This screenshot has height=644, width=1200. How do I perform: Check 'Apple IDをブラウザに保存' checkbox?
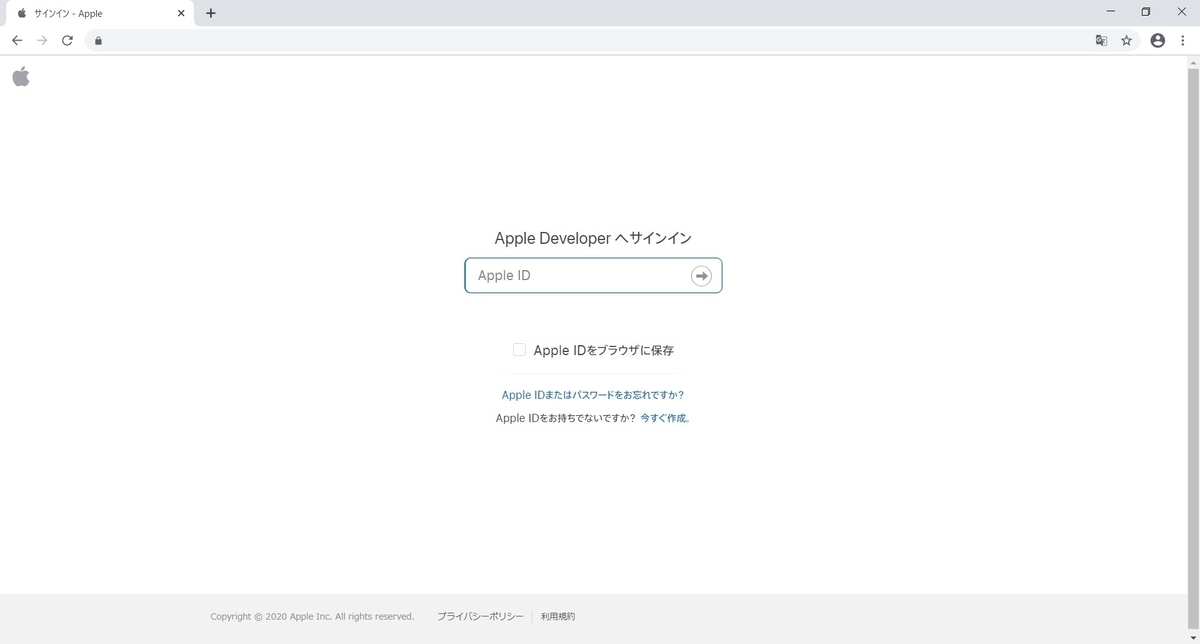coord(519,350)
